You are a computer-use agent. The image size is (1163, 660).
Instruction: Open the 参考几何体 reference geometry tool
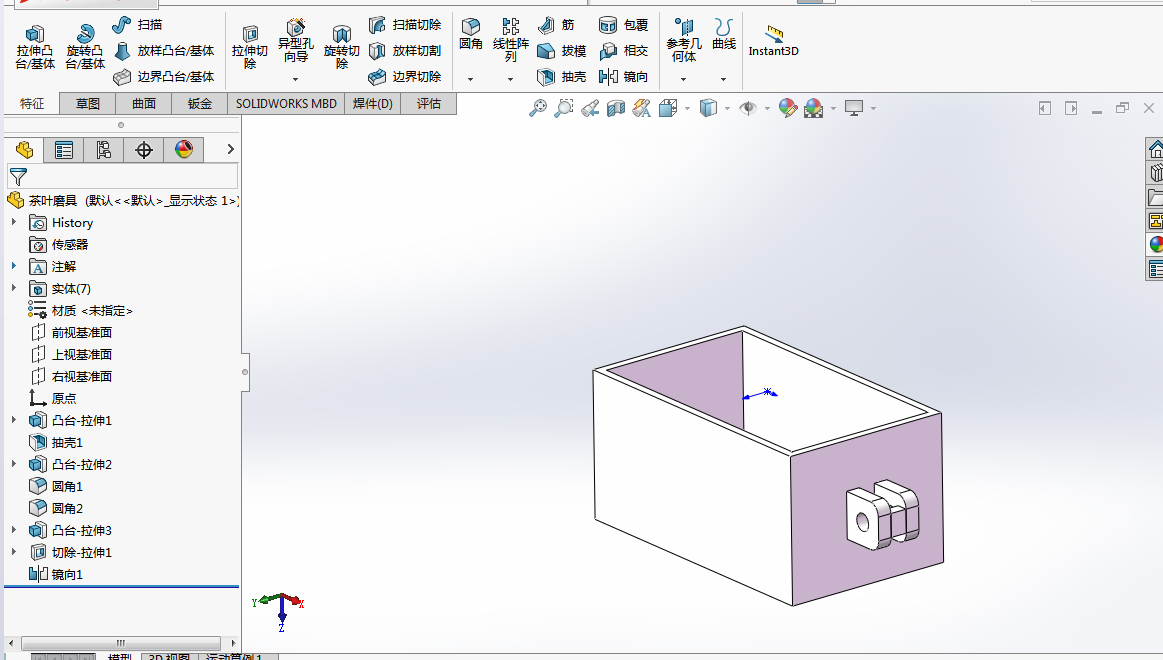[683, 41]
